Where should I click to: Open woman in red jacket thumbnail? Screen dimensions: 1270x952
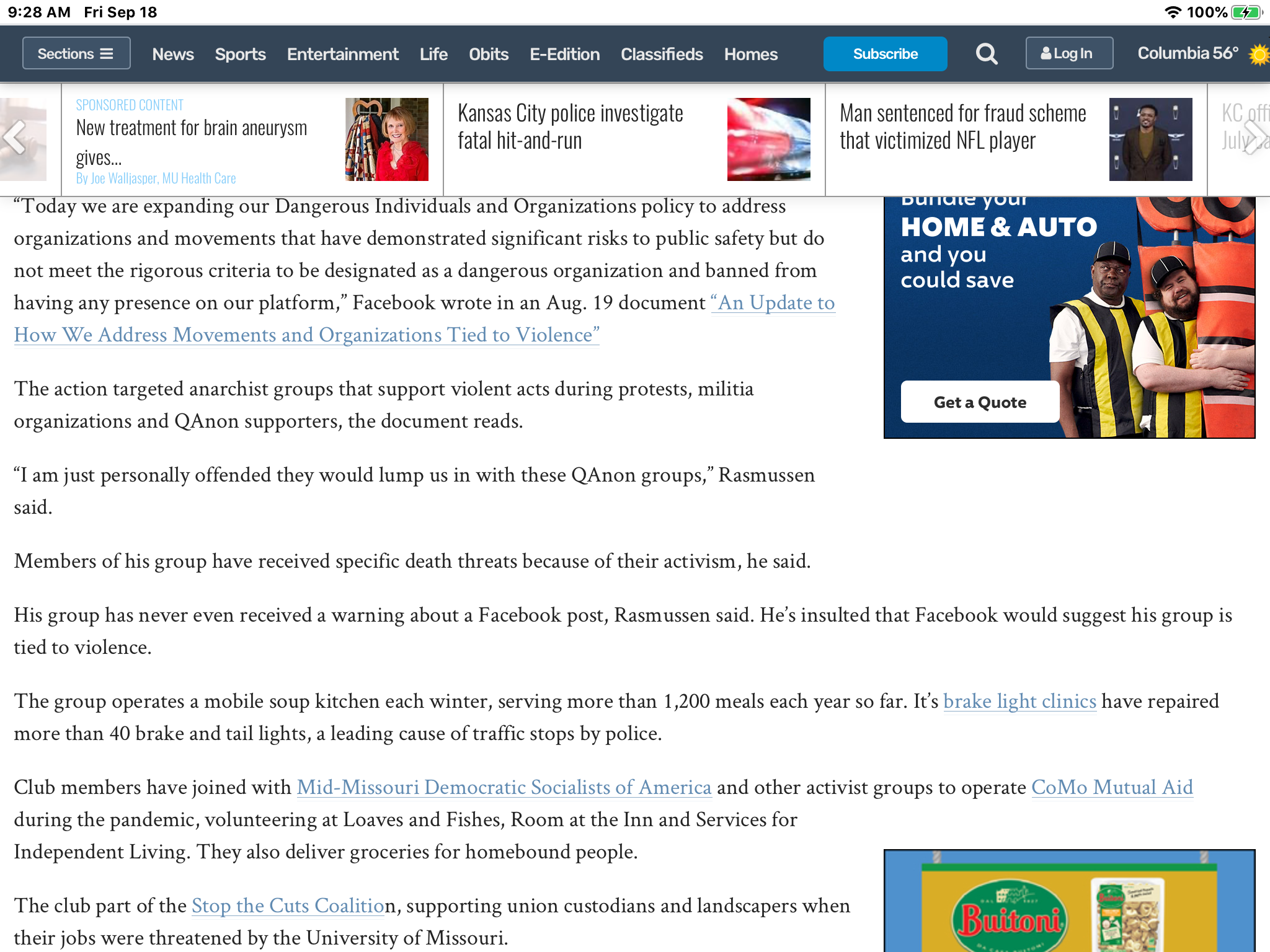coord(387,139)
